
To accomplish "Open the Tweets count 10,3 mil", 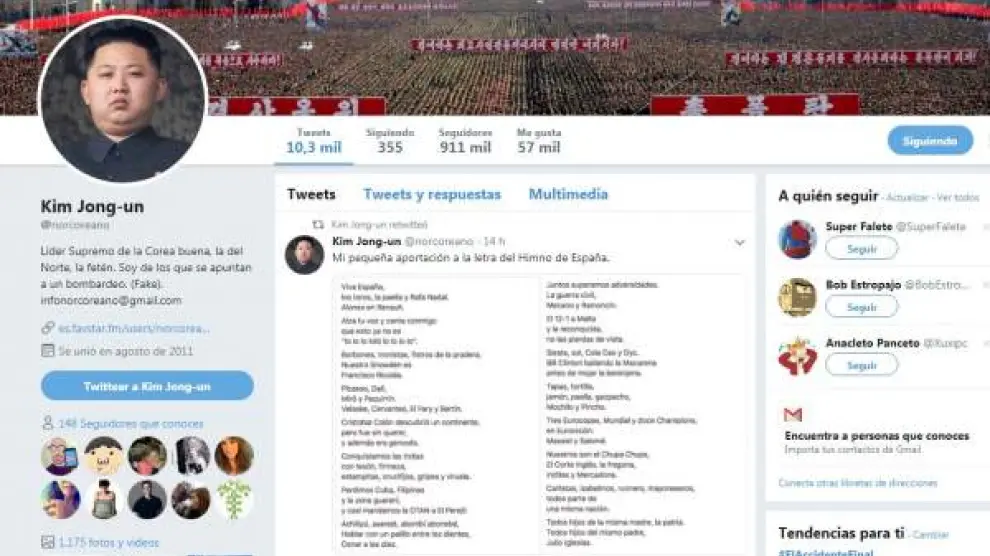I will tap(314, 141).
